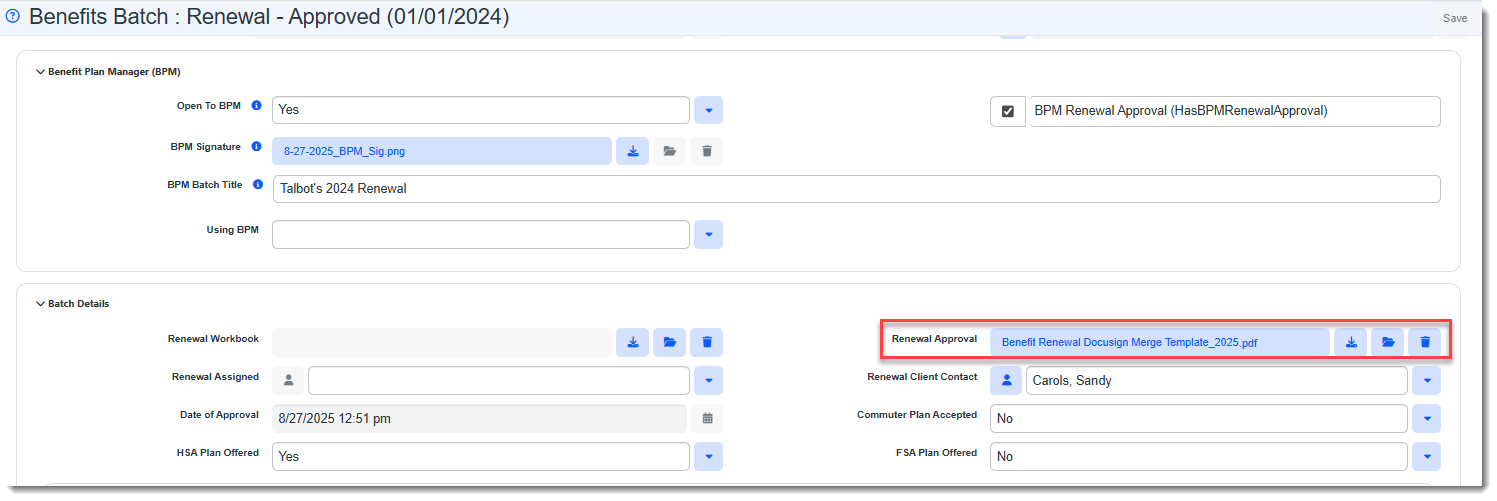Open folder icon for Renewal Approval
Viewport: 1497px width, 501px height.
click(1388, 342)
